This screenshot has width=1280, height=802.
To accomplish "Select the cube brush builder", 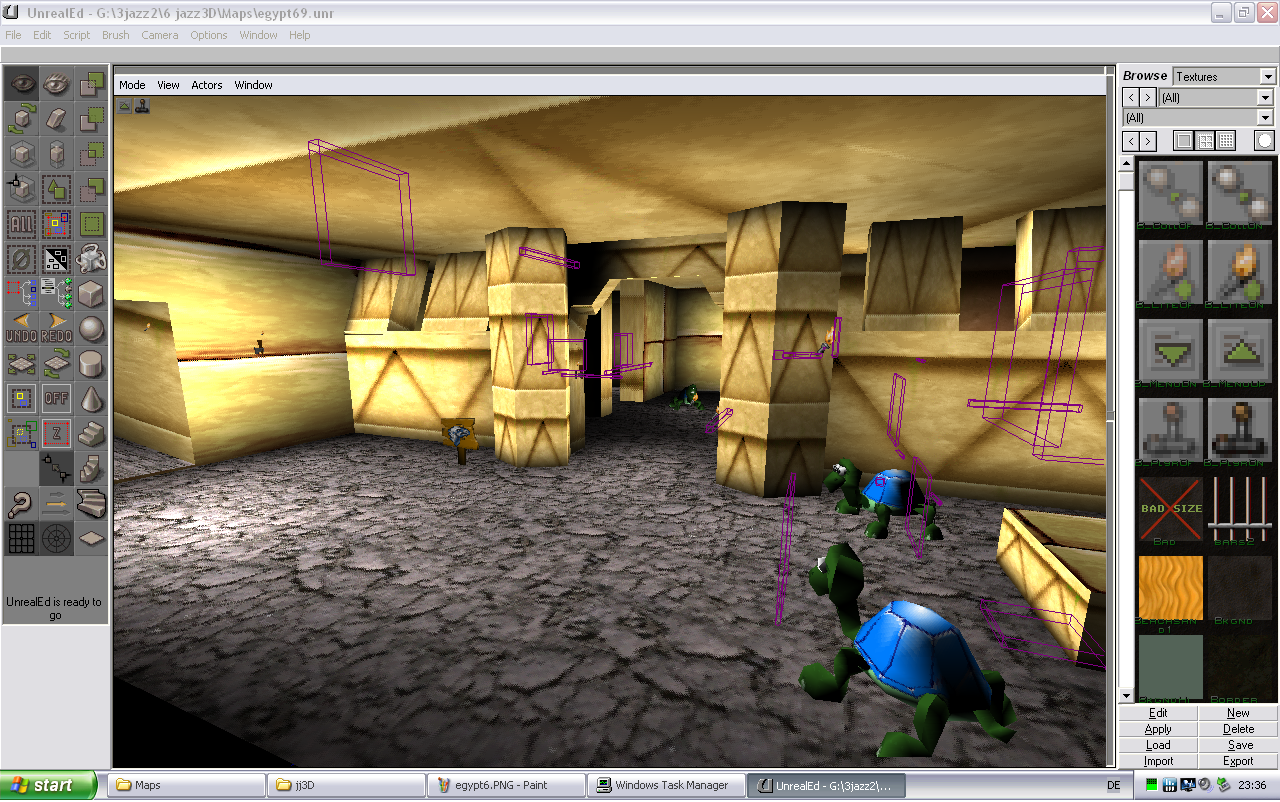I will tap(91, 294).
